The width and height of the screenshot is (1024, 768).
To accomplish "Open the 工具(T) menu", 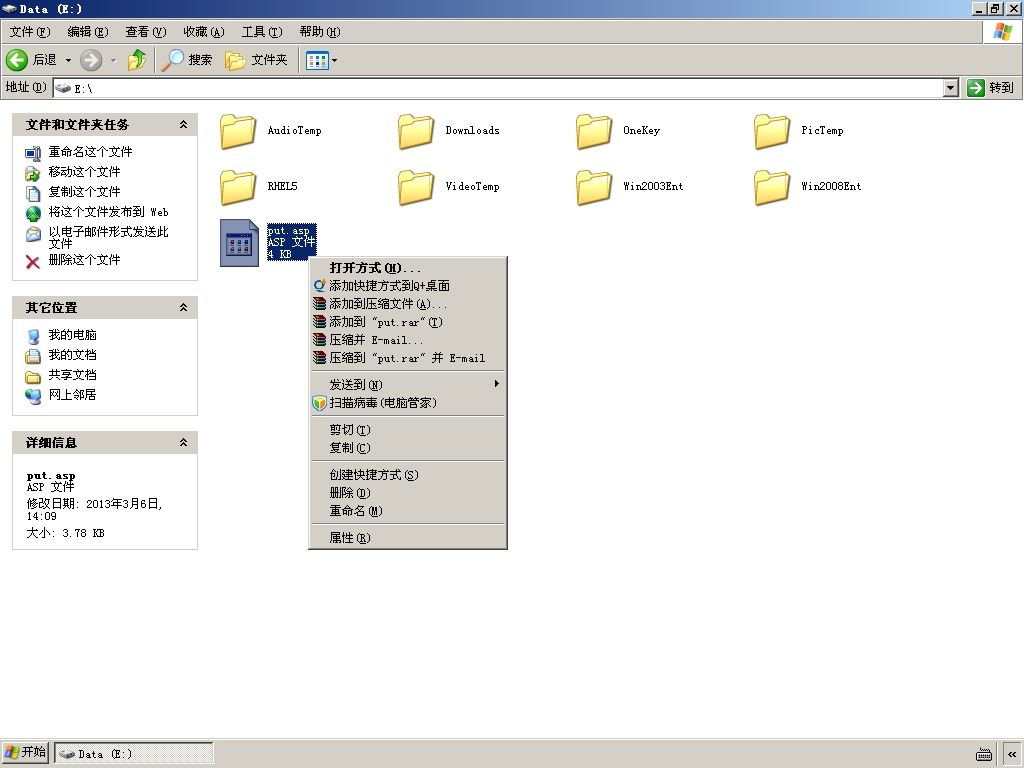I will tap(262, 31).
